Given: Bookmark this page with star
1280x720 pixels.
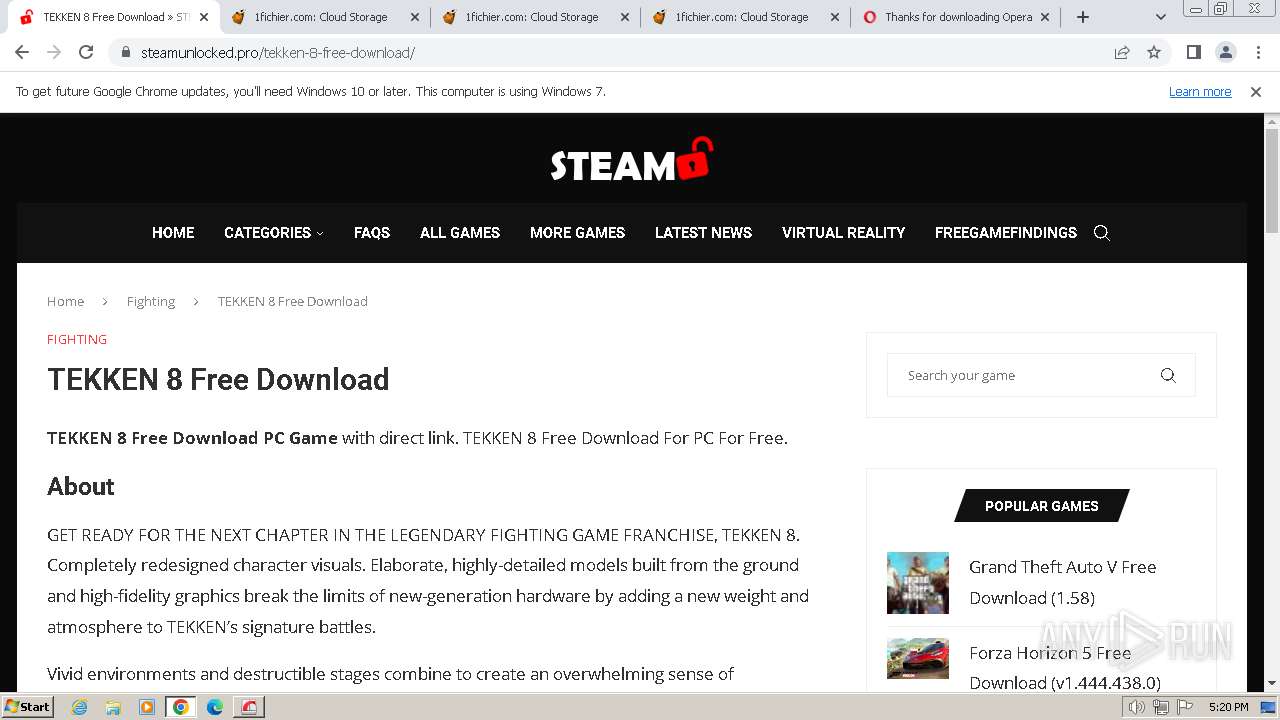Looking at the screenshot, I should [x=1154, y=52].
